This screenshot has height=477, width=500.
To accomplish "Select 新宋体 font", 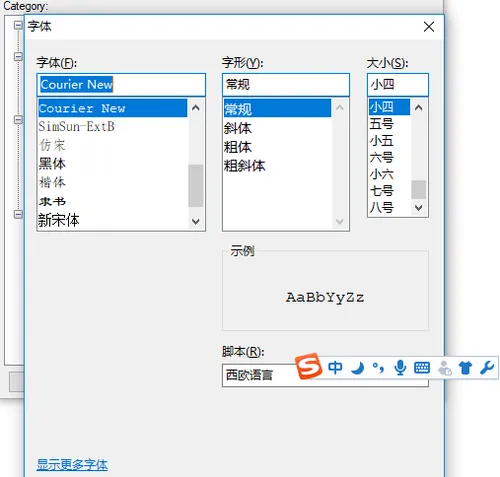I will [113, 220].
